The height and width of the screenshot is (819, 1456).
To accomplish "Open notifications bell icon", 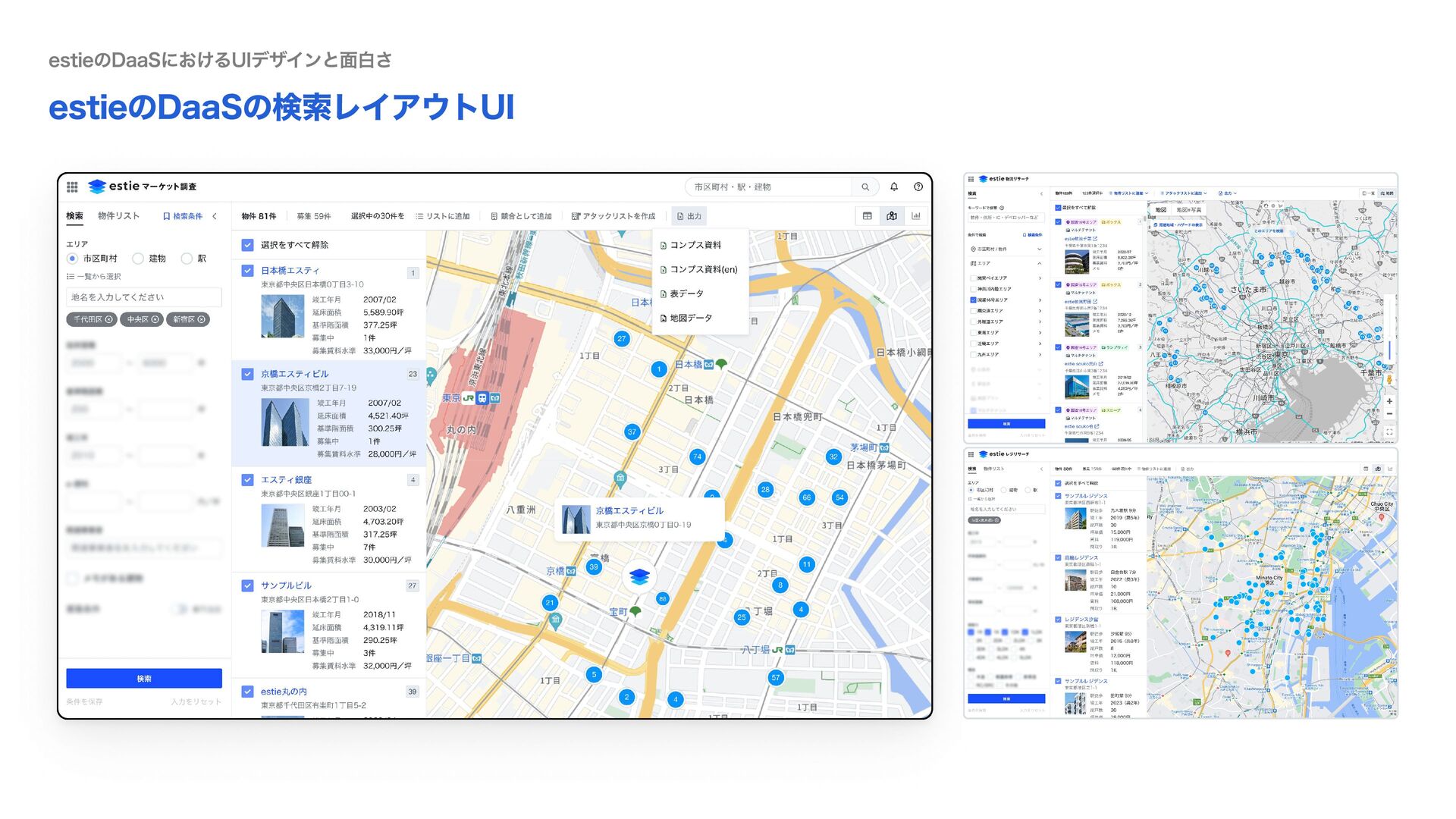I will (894, 187).
